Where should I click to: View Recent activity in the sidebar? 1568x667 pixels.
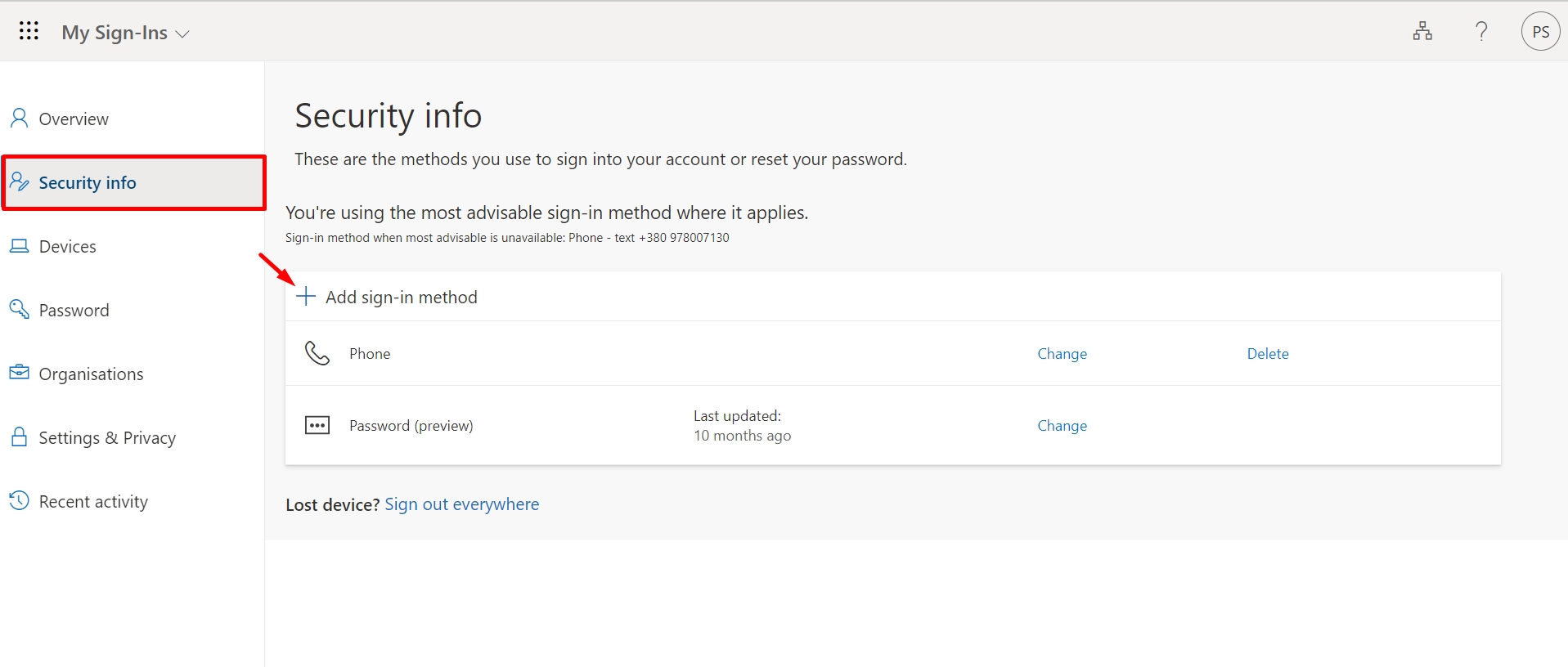[93, 502]
